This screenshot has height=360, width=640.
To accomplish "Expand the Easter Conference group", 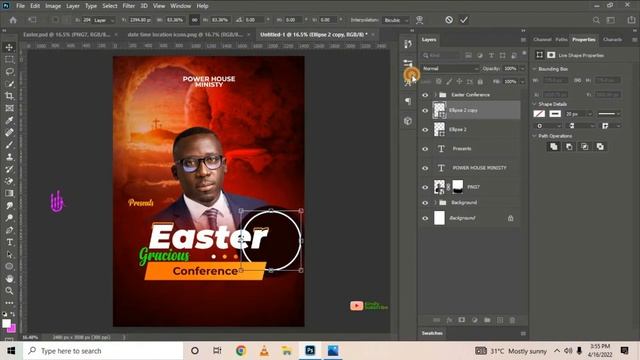I will (435, 95).
